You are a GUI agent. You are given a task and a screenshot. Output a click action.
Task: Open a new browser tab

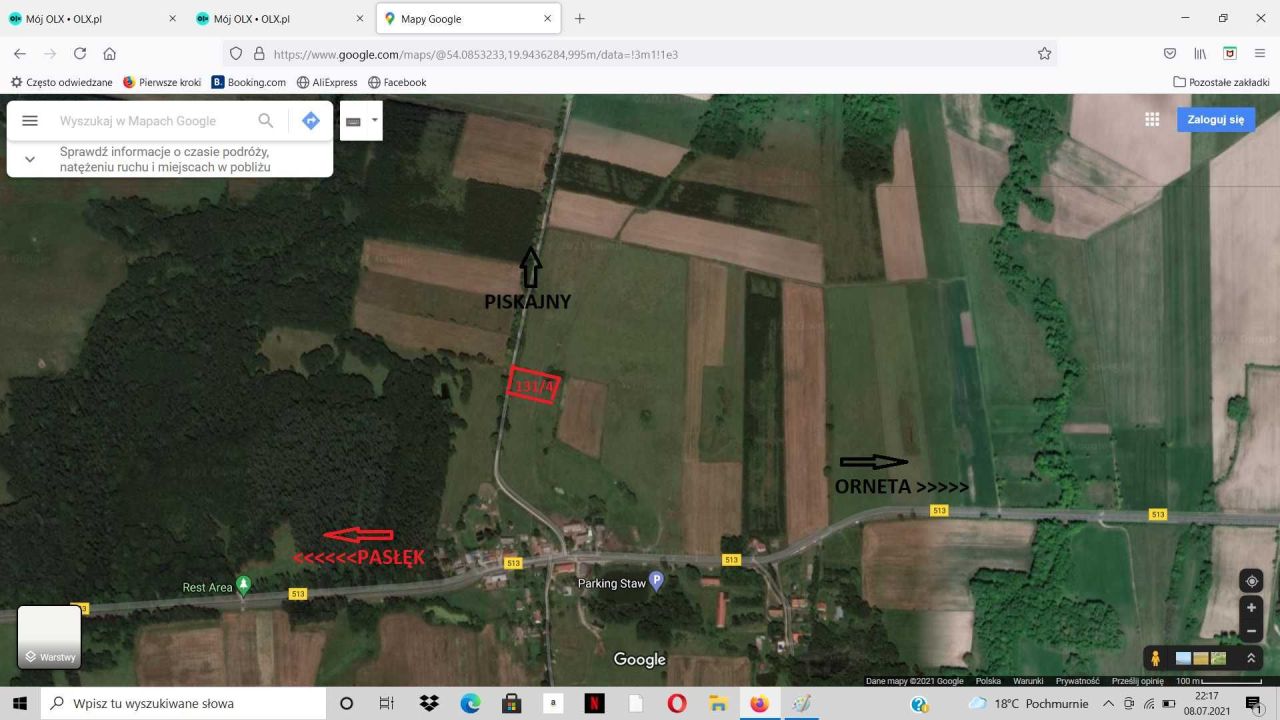[580, 18]
